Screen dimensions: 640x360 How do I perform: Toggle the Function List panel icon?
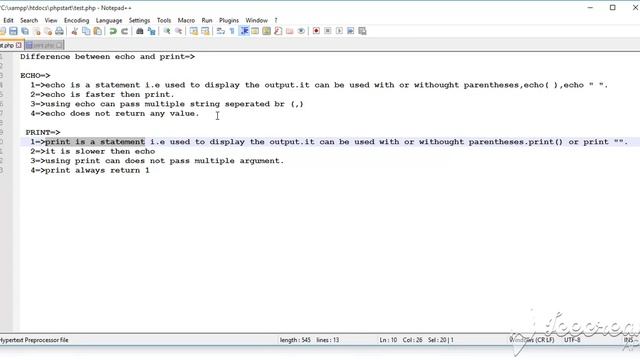pyautogui.click(x=278, y=31)
